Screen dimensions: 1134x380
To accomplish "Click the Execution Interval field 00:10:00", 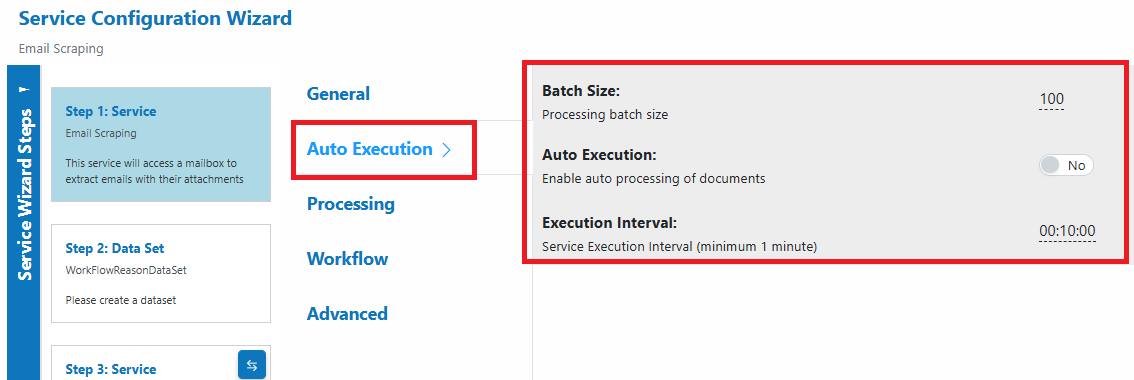I will click(x=1067, y=232).
